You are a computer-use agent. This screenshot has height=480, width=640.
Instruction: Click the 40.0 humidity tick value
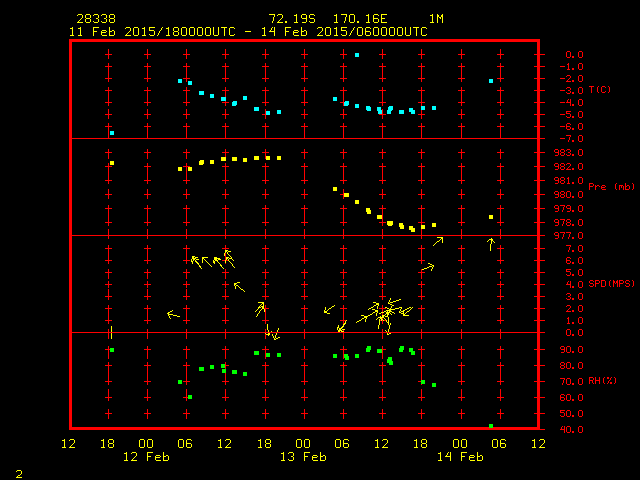pyautogui.click(x=571, y=429)
